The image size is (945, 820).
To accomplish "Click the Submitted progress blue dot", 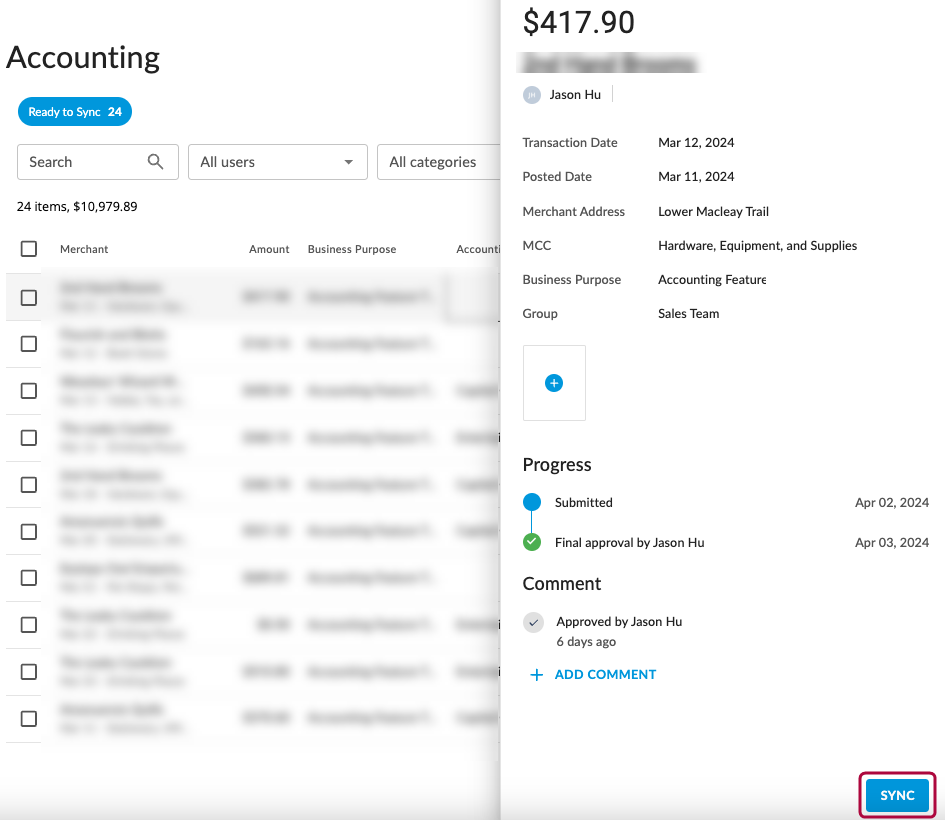I will coord(532,502).
